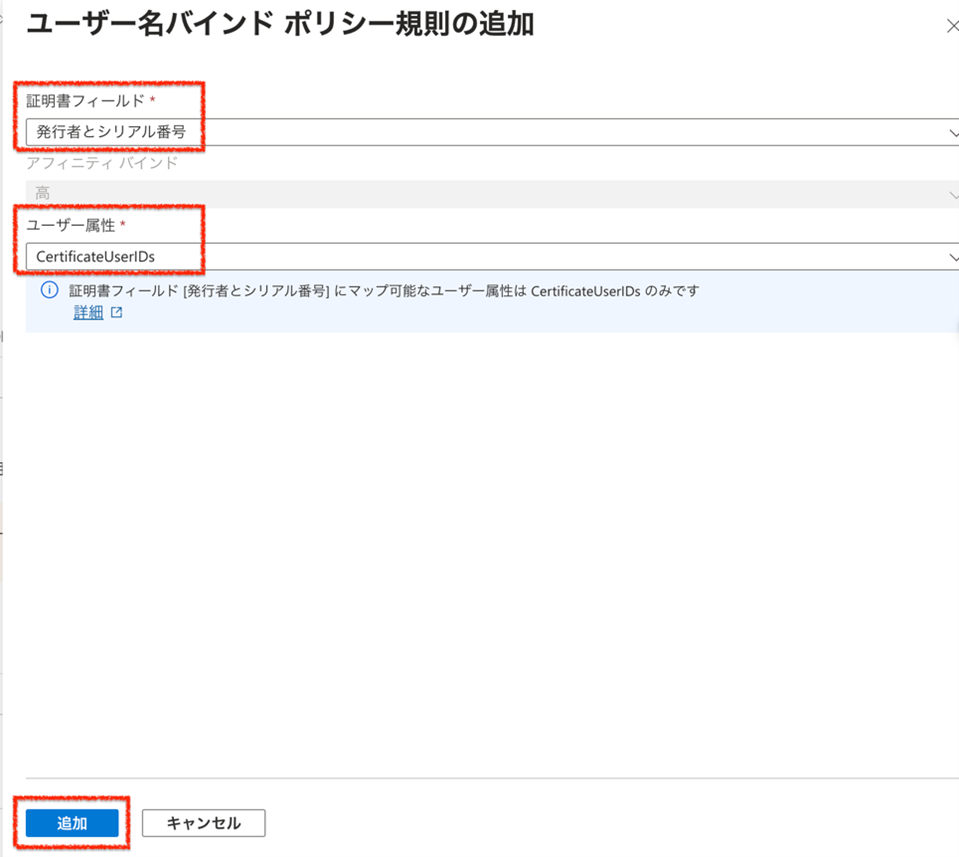Select the CertificateUserIDs value shown
The image size is (959, 857).
(x=100, y=255)
